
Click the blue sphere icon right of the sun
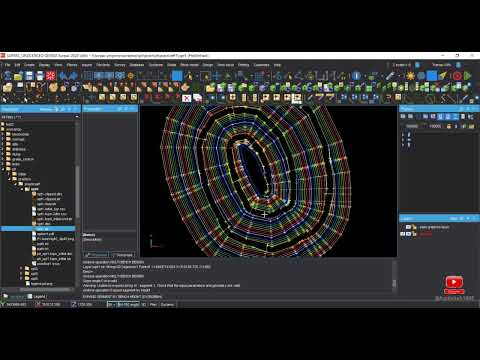coord(421,76)
